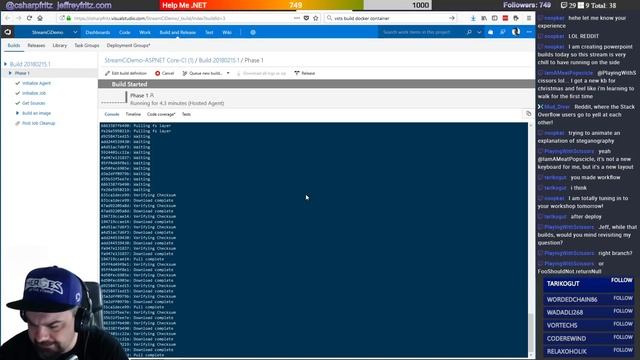Collapse the Phase 1 tree node
The width and height of the screenshot is (640, 360).
pyautogui.click(x=10, y=73)
